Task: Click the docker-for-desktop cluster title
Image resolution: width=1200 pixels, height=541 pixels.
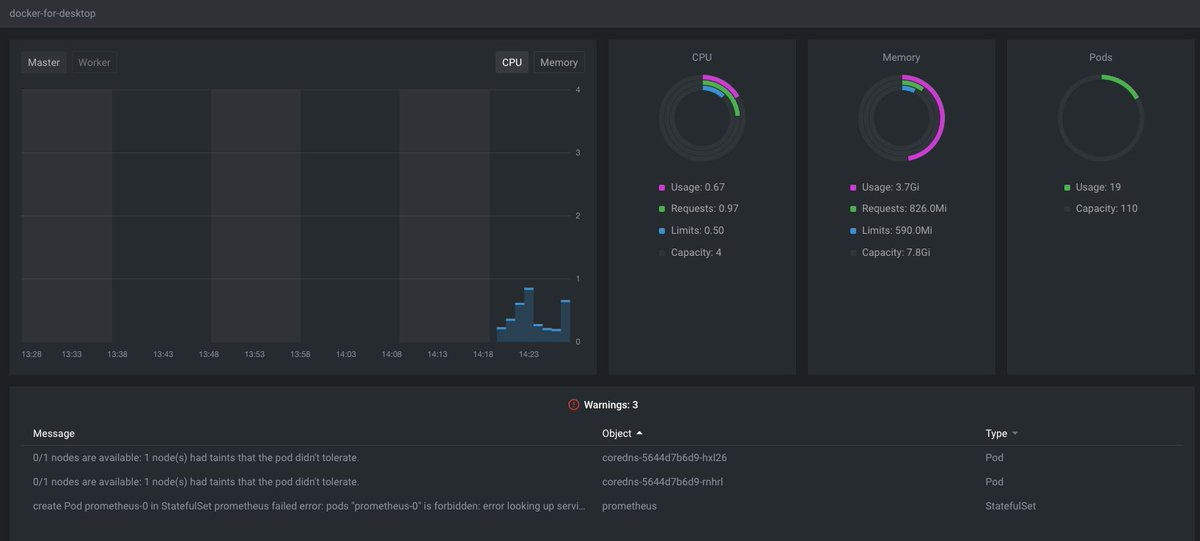Action: coord(53,13)
